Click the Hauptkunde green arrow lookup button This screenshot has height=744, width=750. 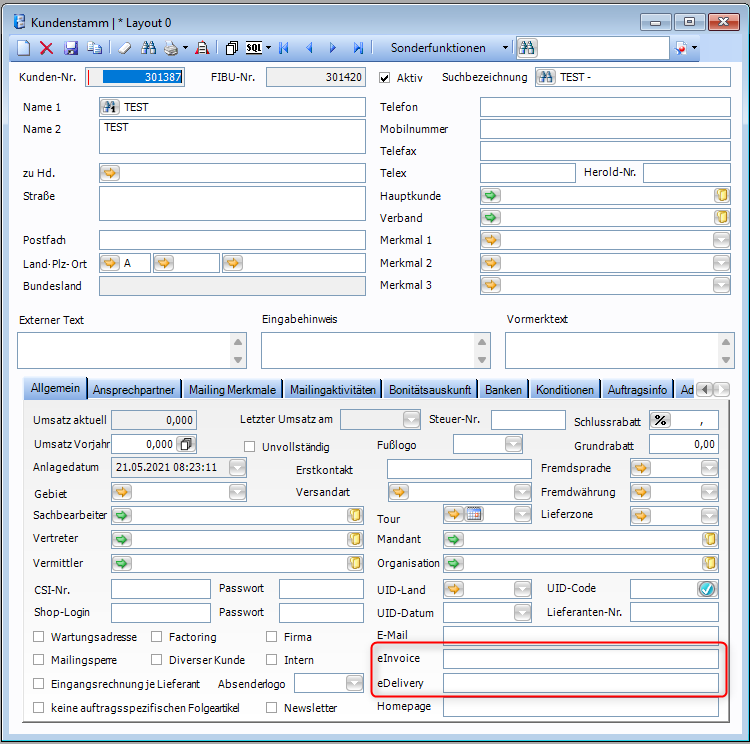(x=491, y=196)
